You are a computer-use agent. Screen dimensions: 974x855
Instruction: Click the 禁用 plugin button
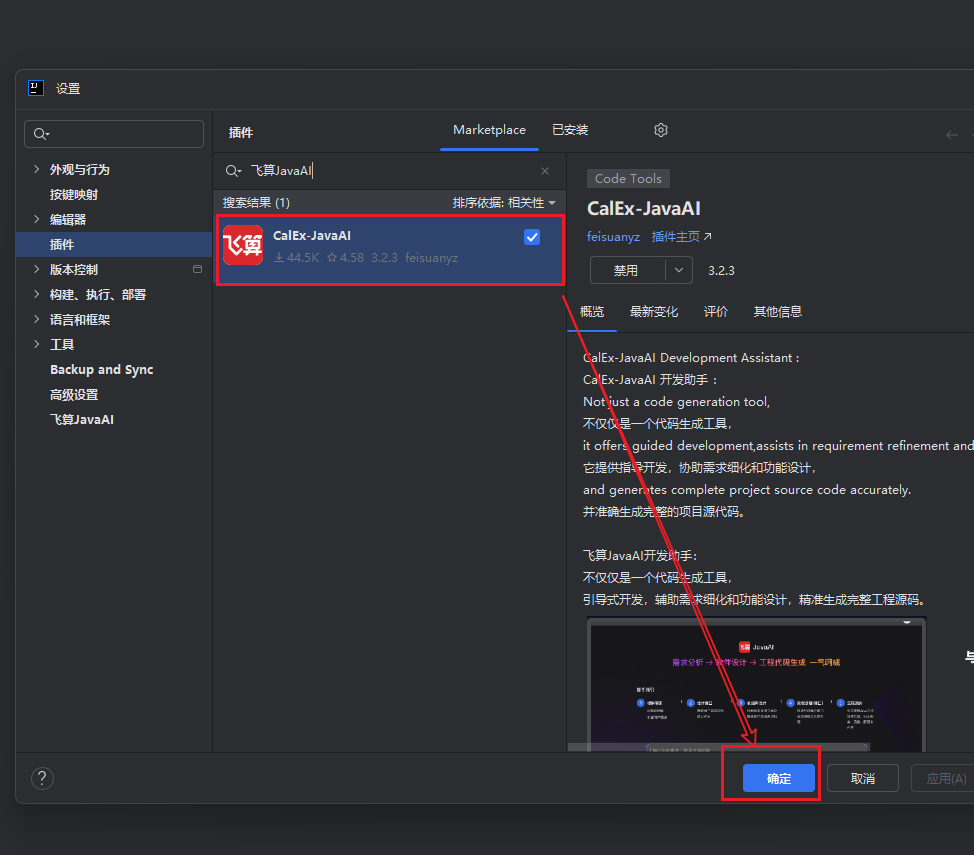pos(627,270)
